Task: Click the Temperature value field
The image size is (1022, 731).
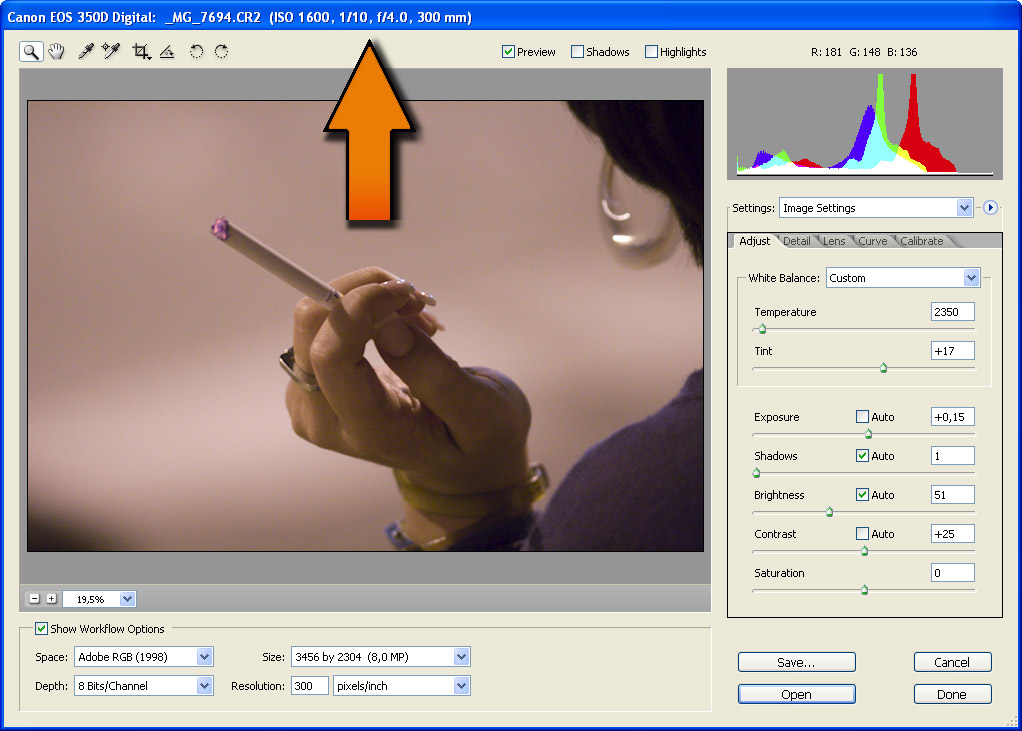Action: coord(952,311)
